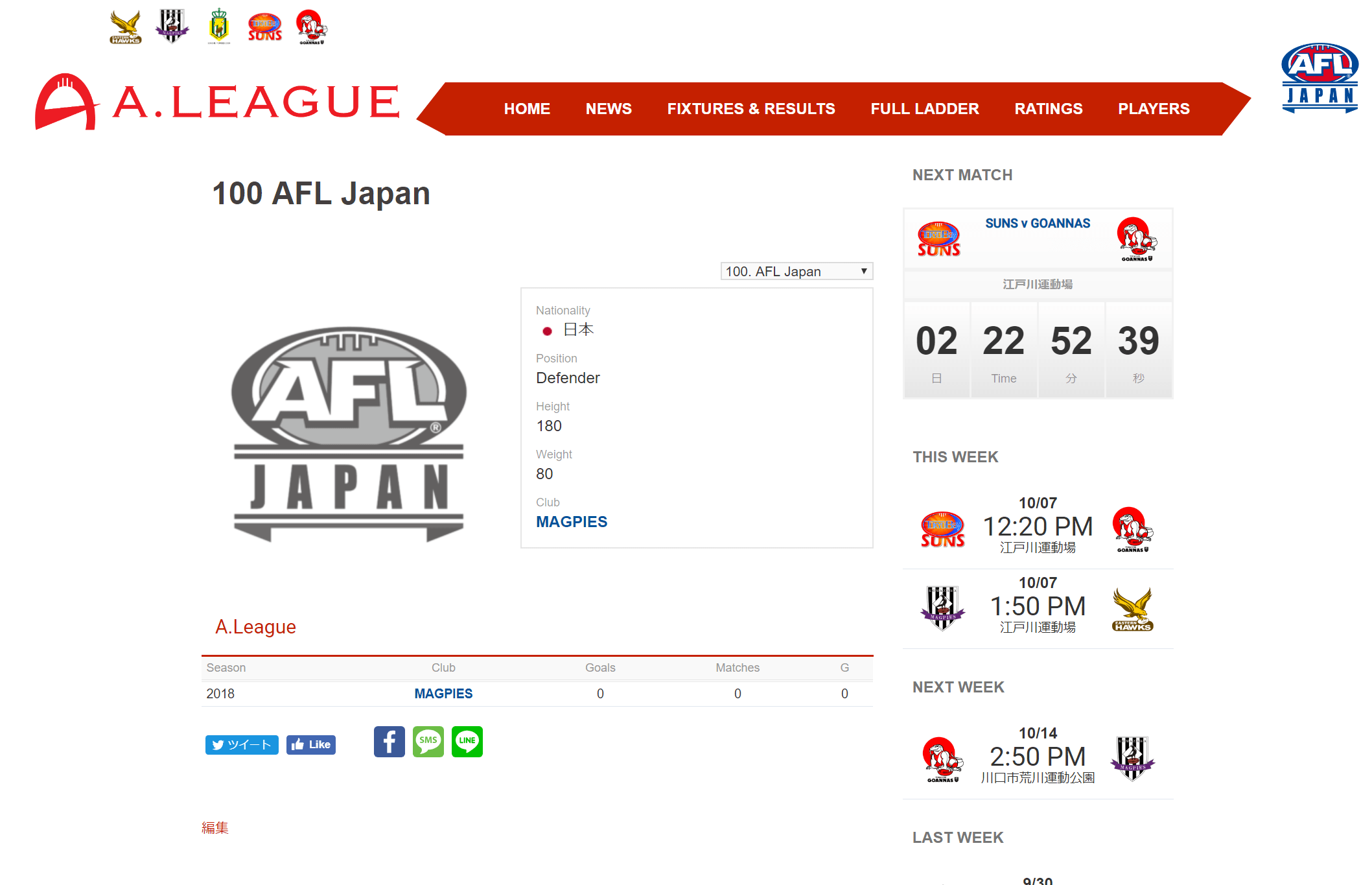Click the AFL Japan logo in header
1372x885 pixels.
click(x=1320, y=78)
